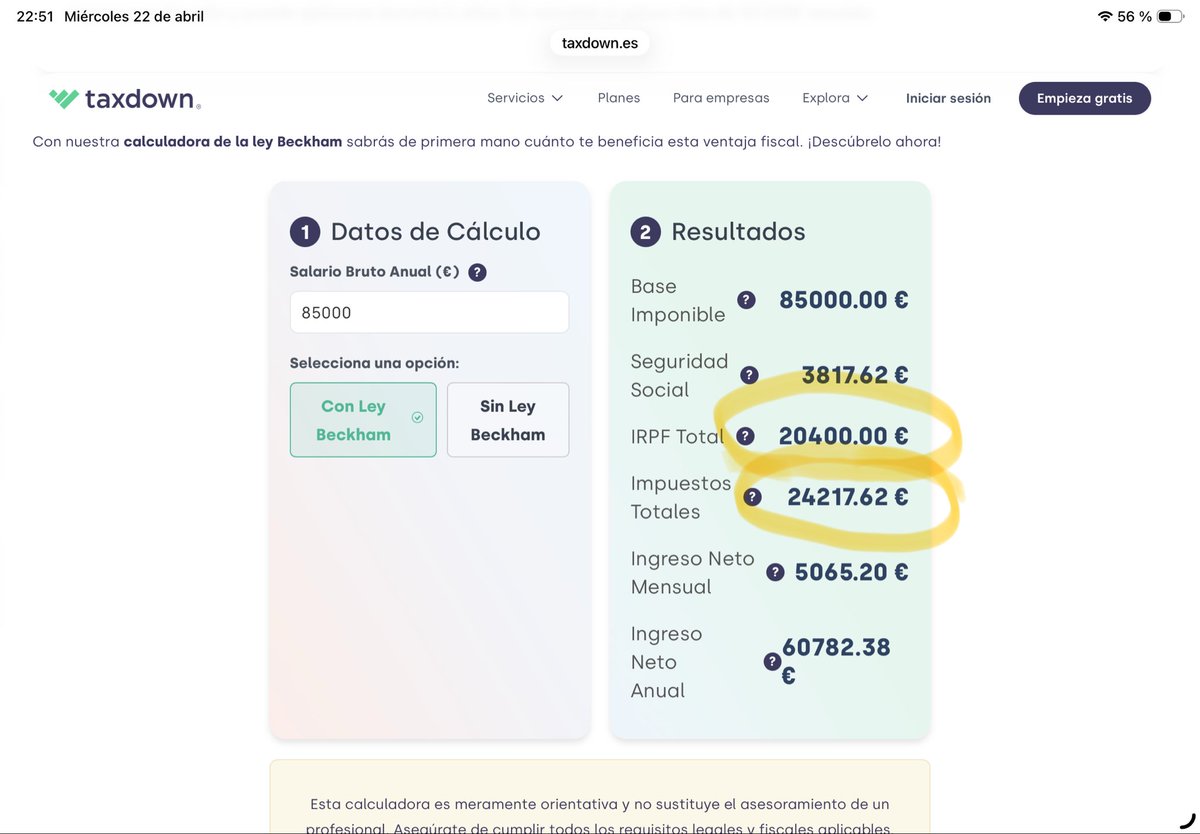Viewport: 1200px width, 834px height.
Task: Expand the Explora dropdown menu
Action: [835, 98]
